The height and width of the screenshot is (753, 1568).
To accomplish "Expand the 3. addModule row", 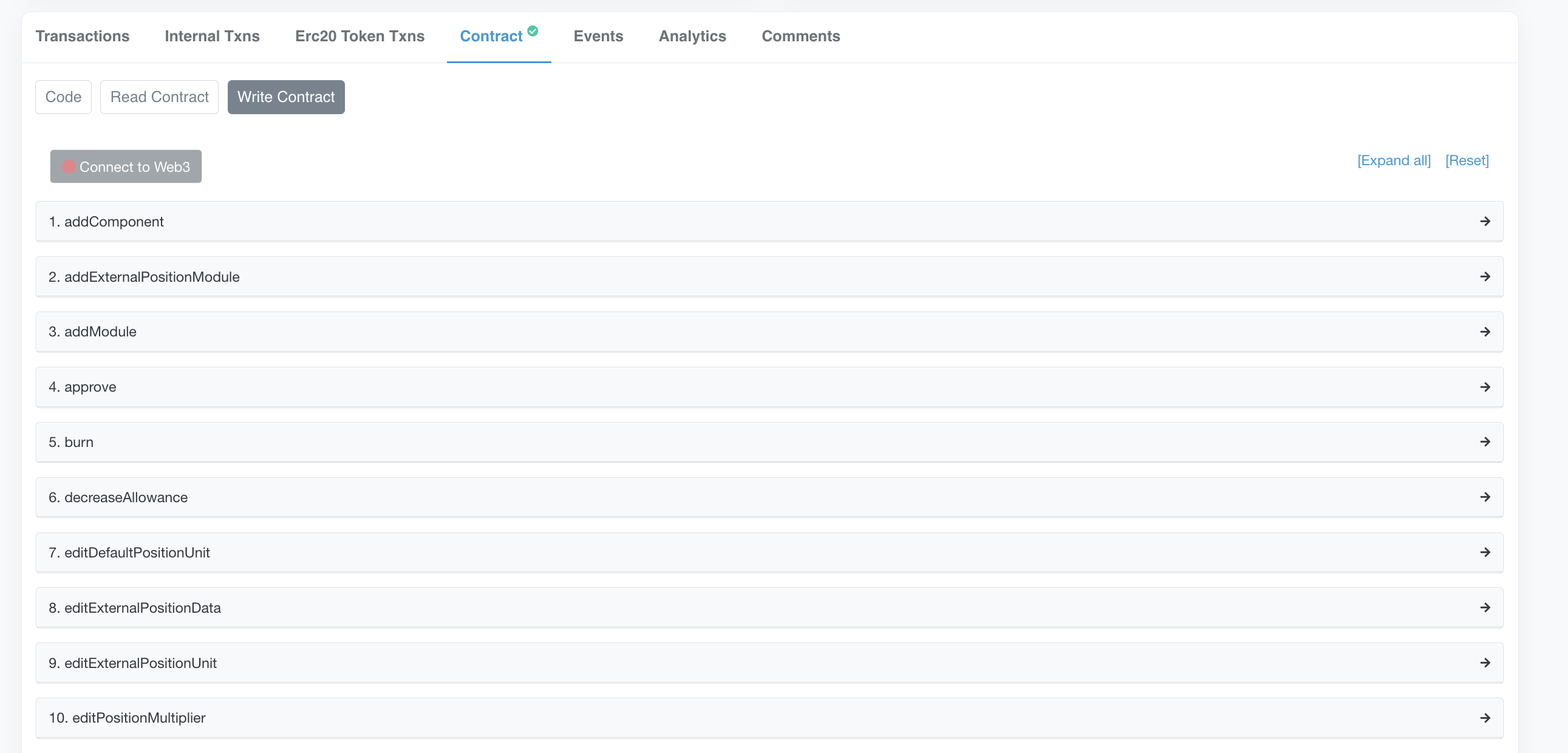I will [769, 332].
